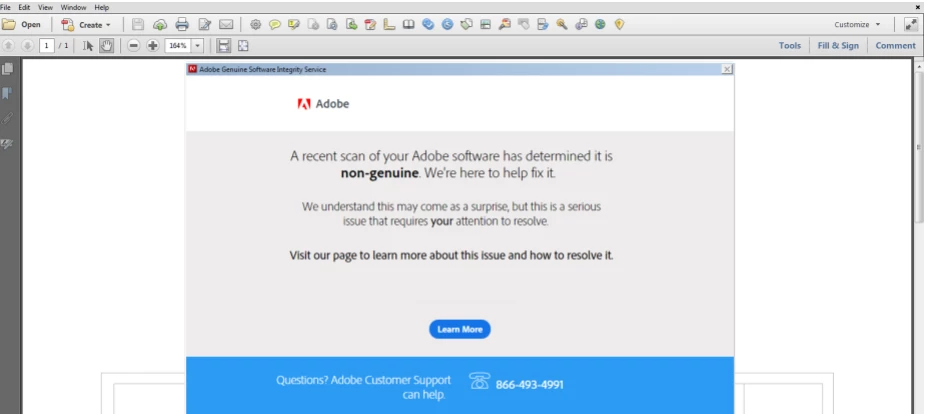Viewport: 927px width, 414px height.
Task: Send file by email envelope icon
Action: (226, 25)
